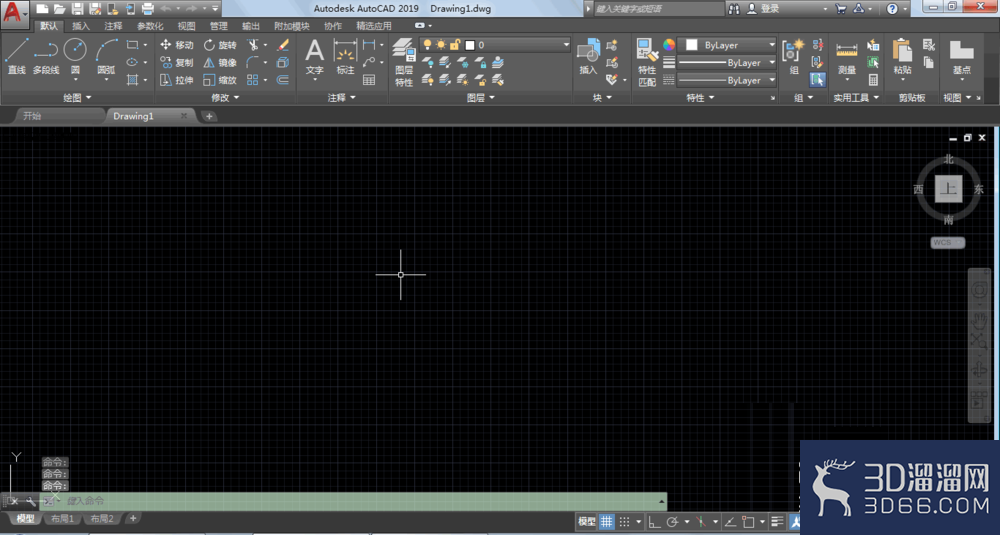Toggle object snap square icon in status bar

(x=748, y=522)
